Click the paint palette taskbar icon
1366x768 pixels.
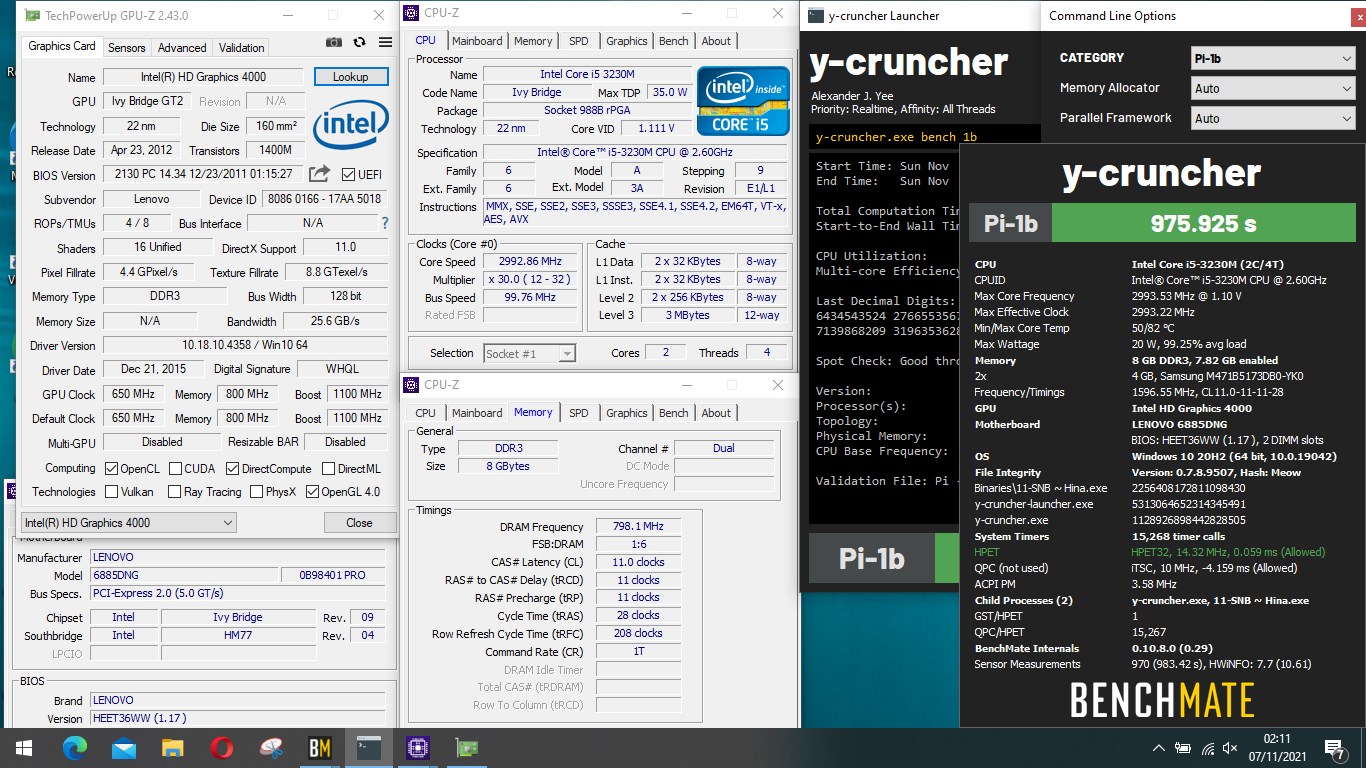271,747
